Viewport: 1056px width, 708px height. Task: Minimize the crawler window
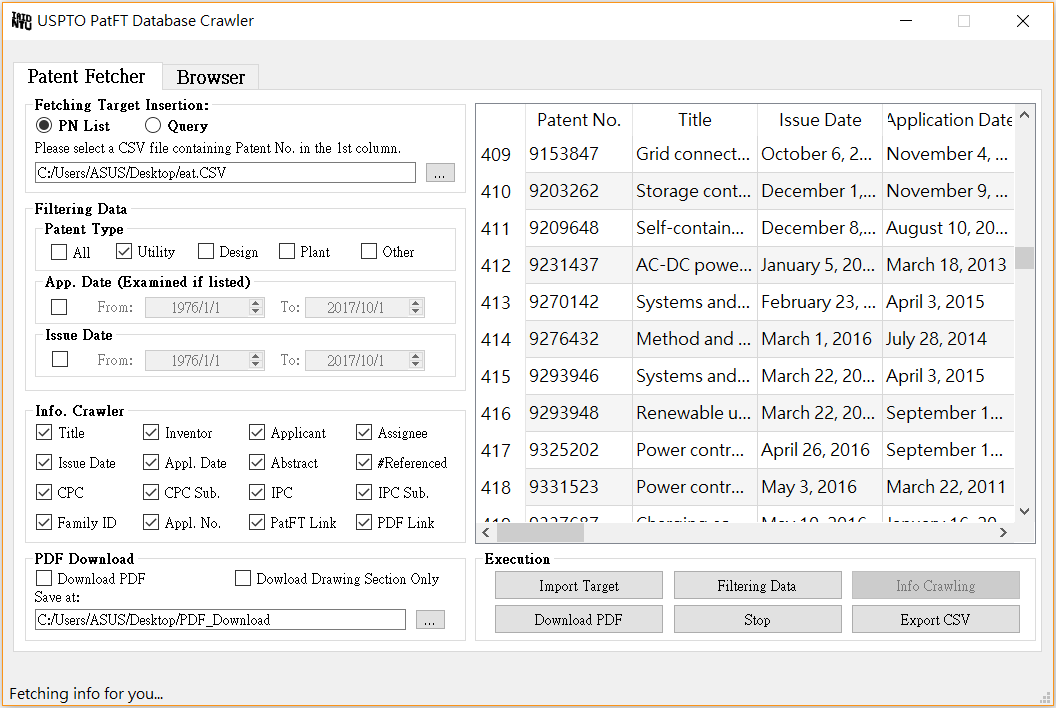coord(906,21)
